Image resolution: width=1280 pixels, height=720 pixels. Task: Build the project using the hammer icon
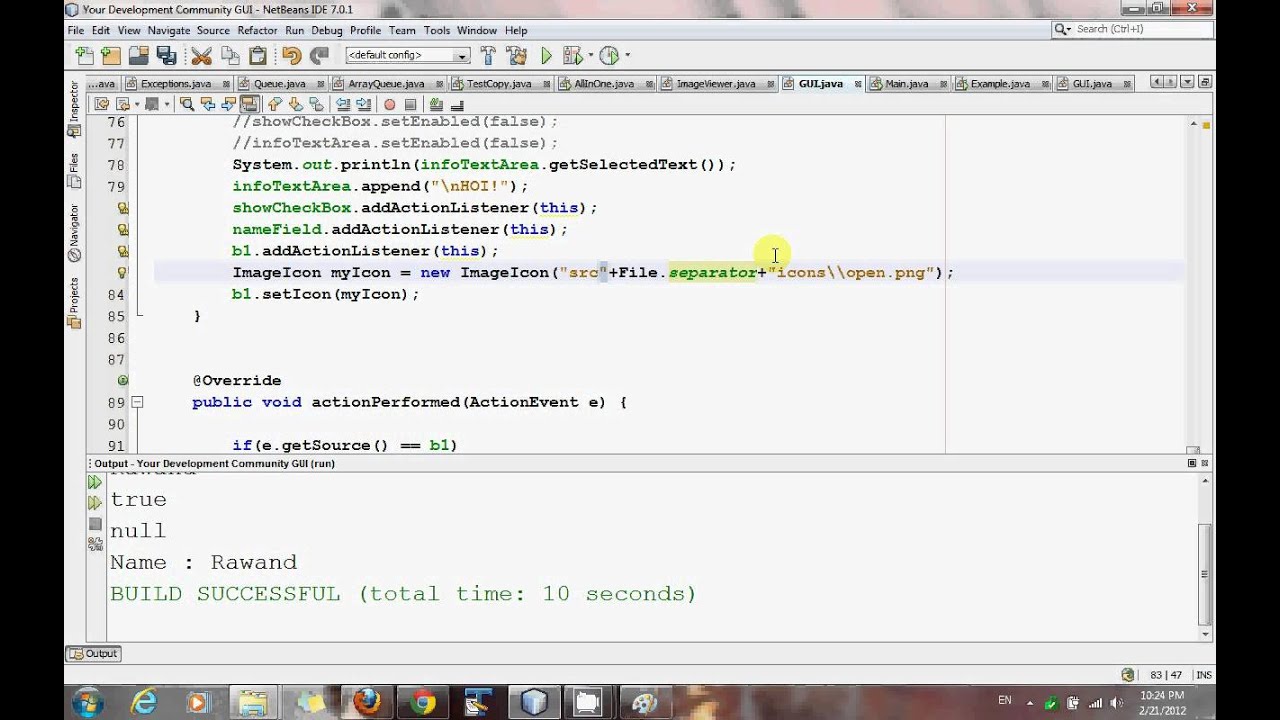pyautogui.click(x=488, y=55)
